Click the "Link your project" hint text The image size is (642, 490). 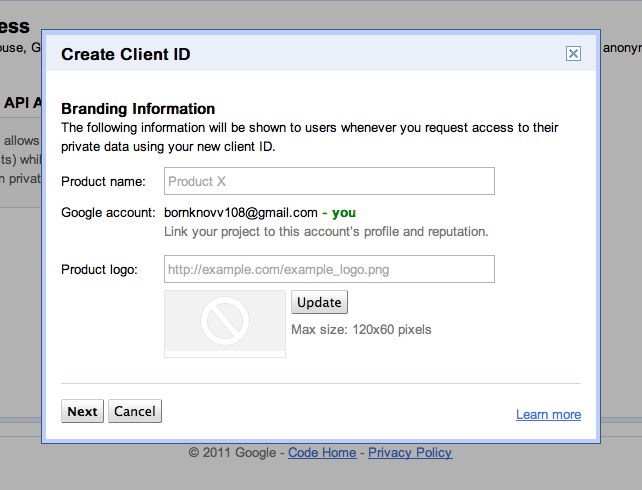(x=326, y=231)
